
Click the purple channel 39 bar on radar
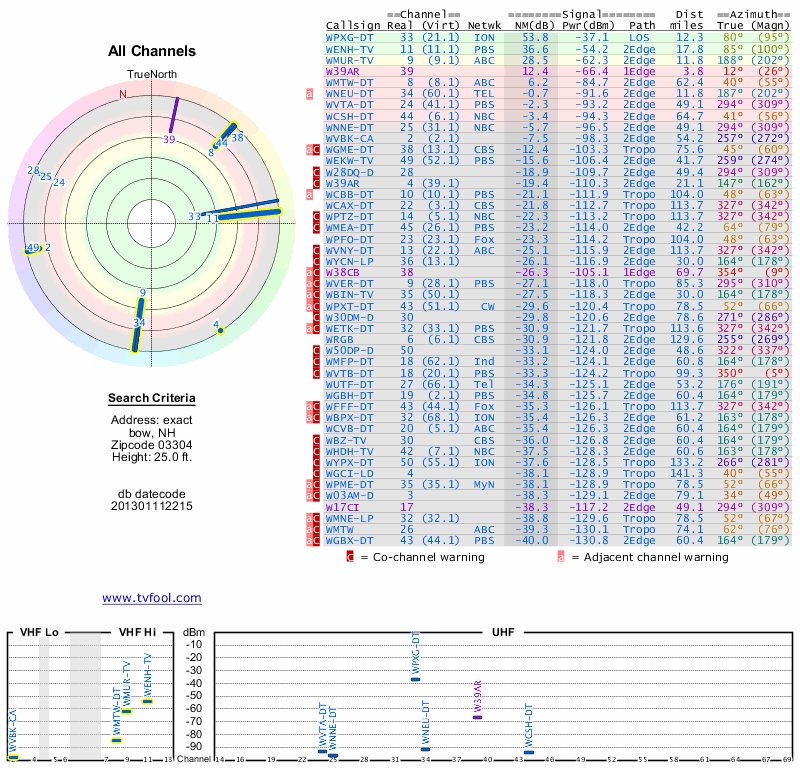pos(174,115)
